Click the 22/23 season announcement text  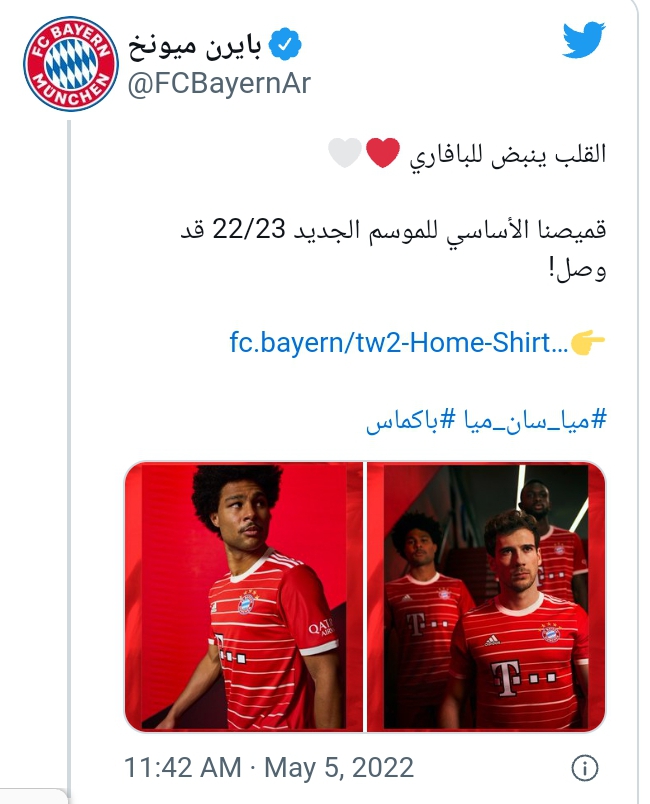393,249
